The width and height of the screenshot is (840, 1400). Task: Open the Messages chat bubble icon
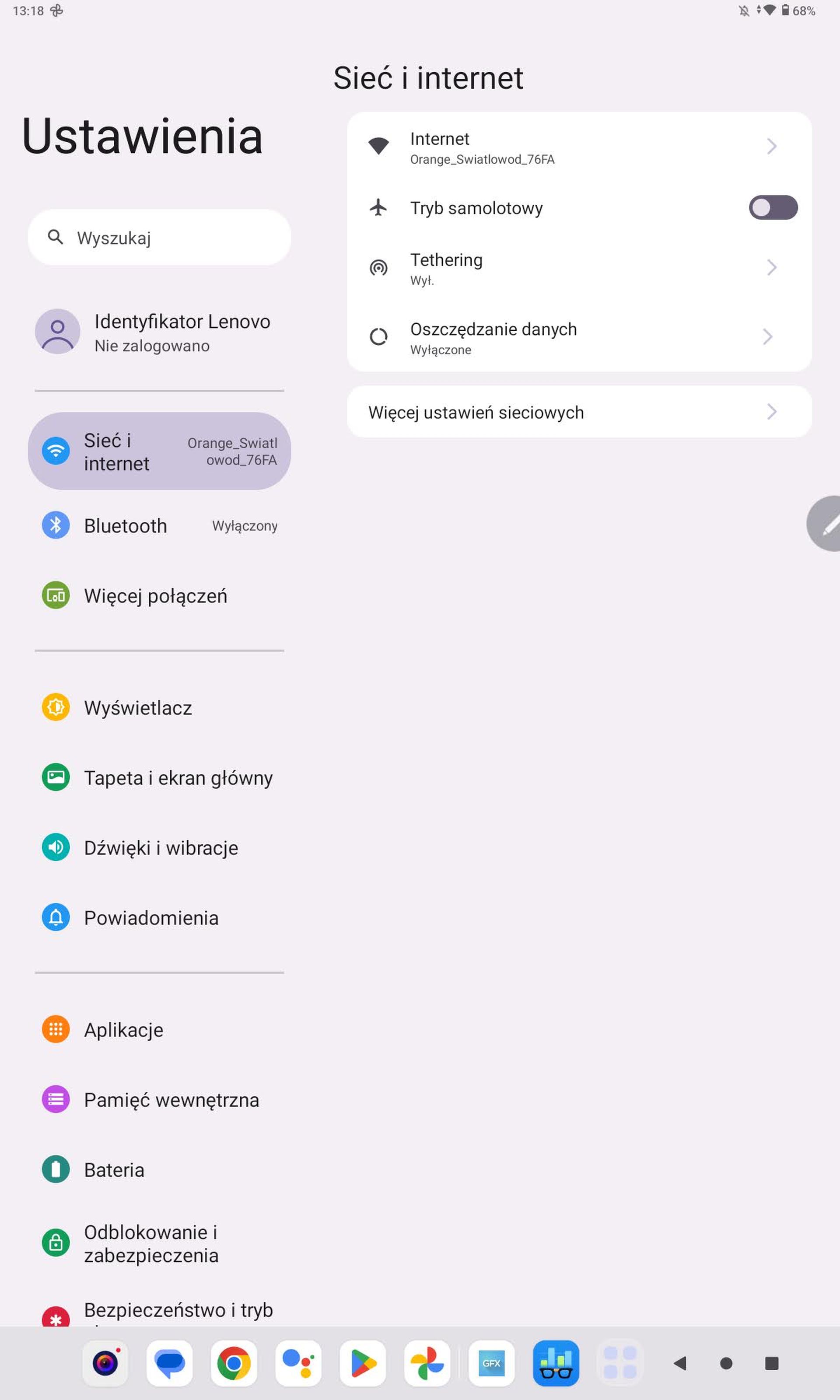coord(170,1363)
